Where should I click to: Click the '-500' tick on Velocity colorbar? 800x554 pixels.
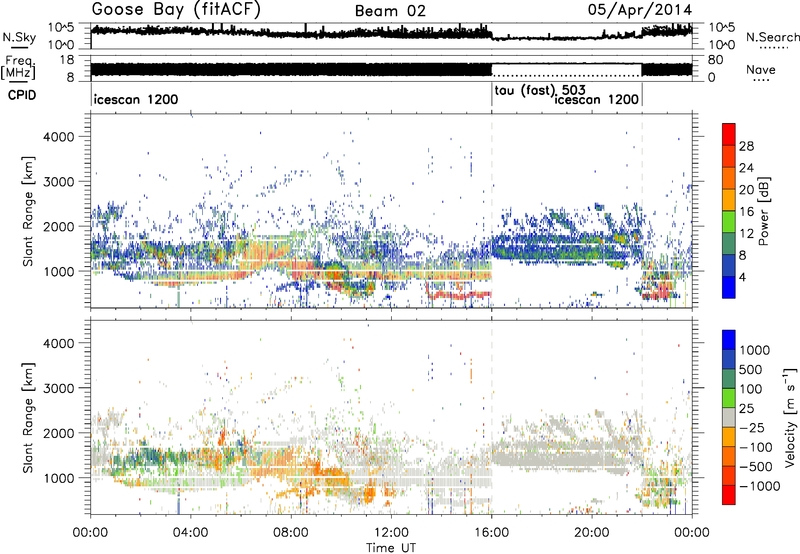756,466
